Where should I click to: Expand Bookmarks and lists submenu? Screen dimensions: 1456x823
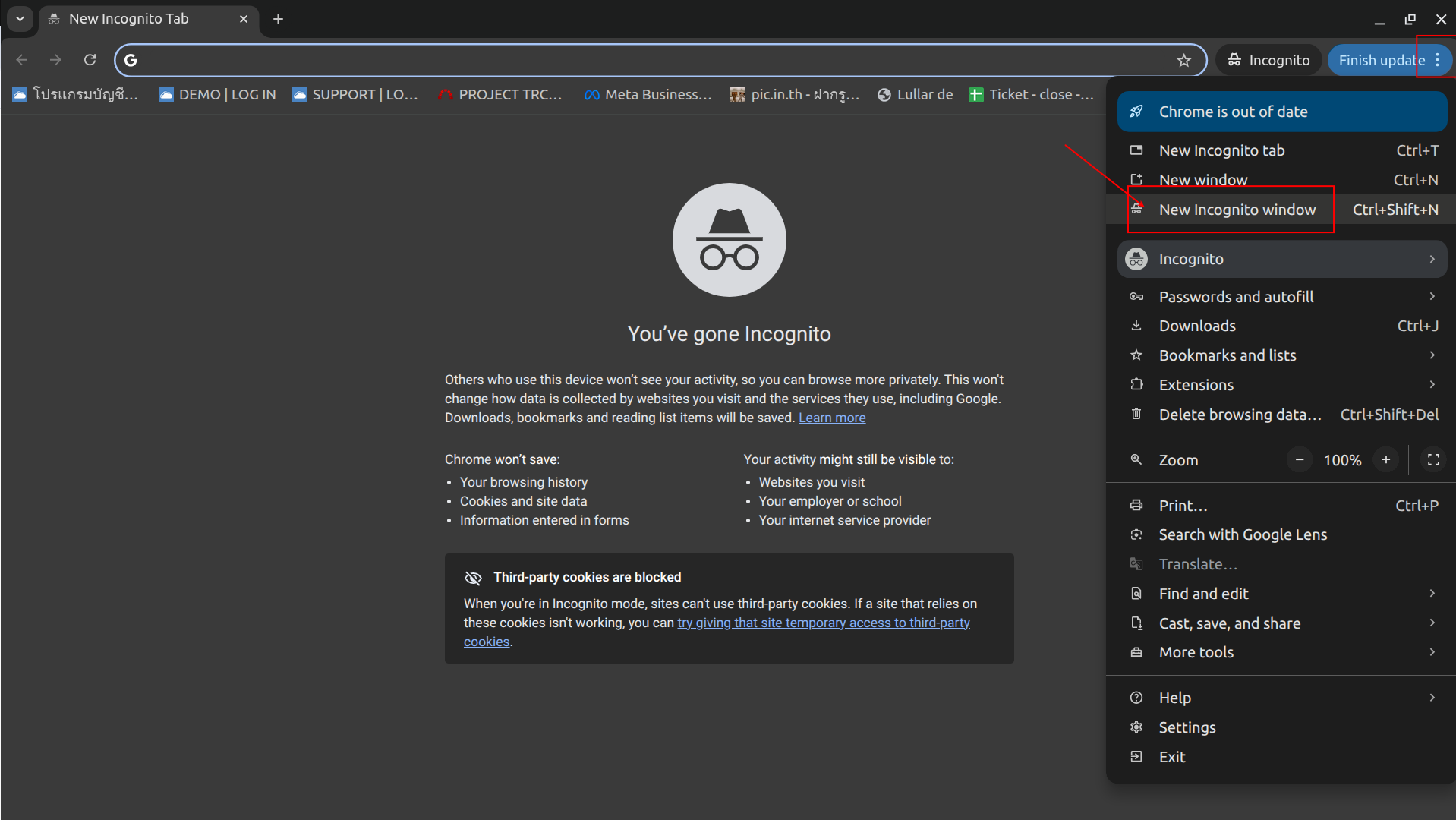coord(1283,355)
